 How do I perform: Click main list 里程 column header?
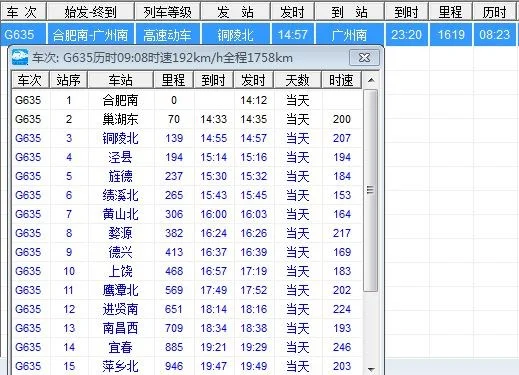click(x=450, y=12)
